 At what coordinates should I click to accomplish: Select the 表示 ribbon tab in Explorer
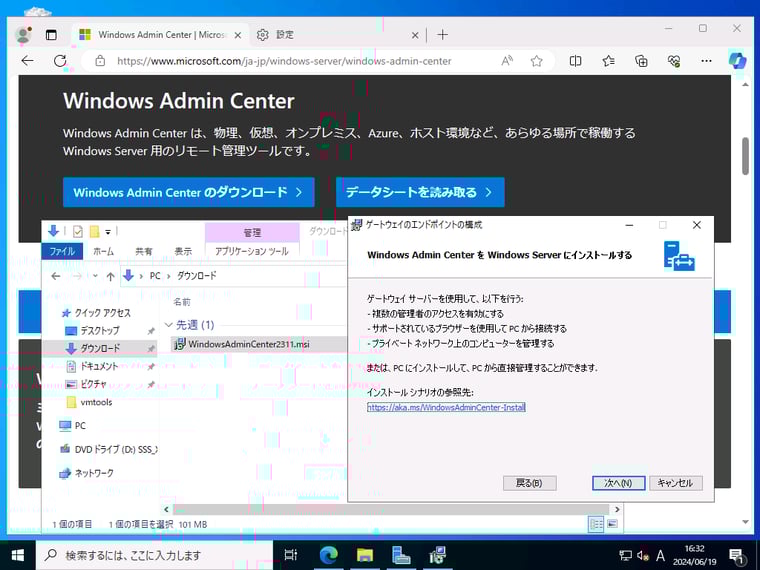click(x=183, y=251)
